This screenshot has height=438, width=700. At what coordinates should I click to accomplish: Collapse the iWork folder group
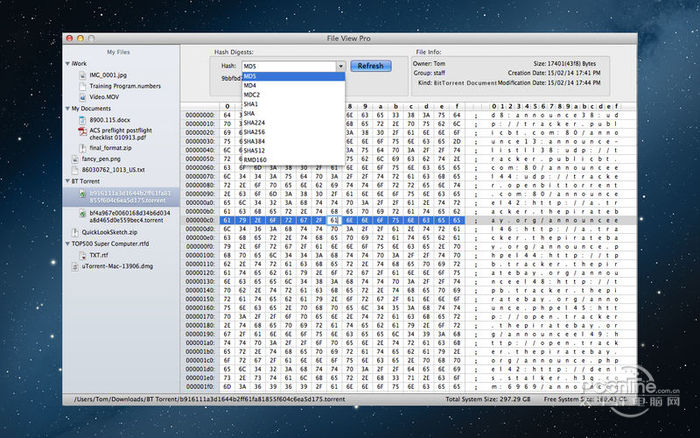coord(67,63)
